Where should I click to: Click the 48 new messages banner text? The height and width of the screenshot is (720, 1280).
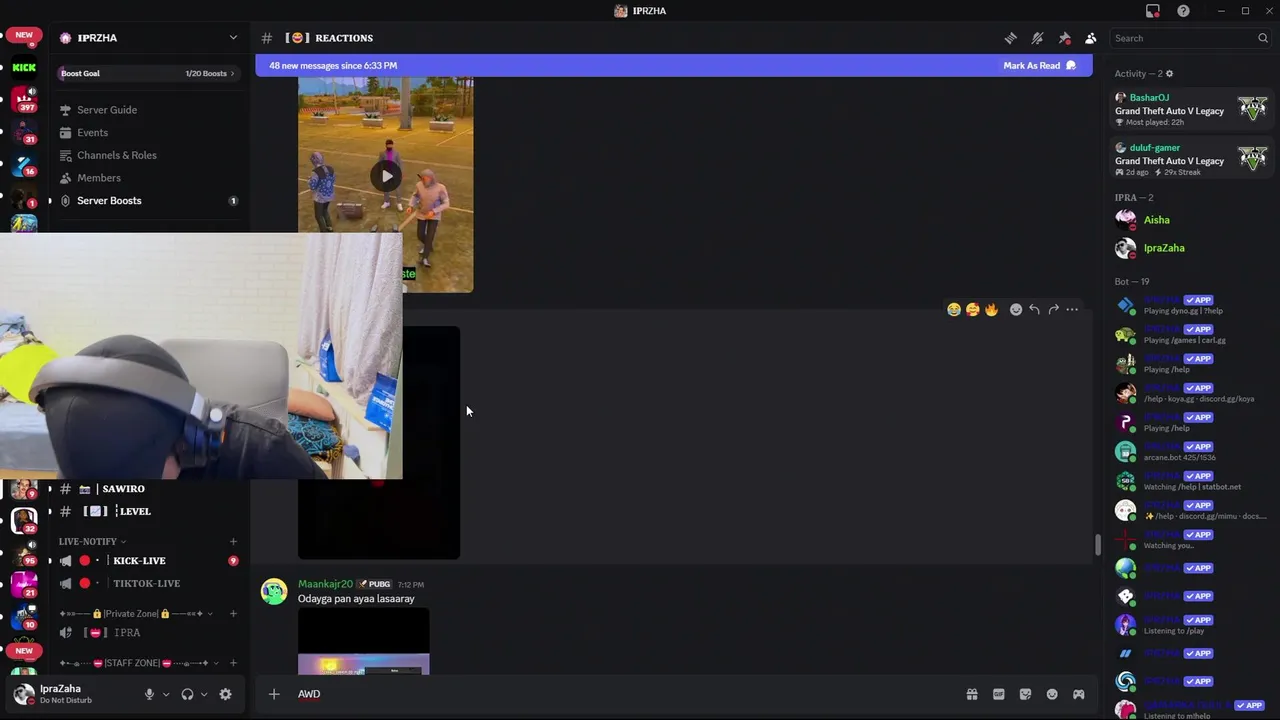point(333,66)
